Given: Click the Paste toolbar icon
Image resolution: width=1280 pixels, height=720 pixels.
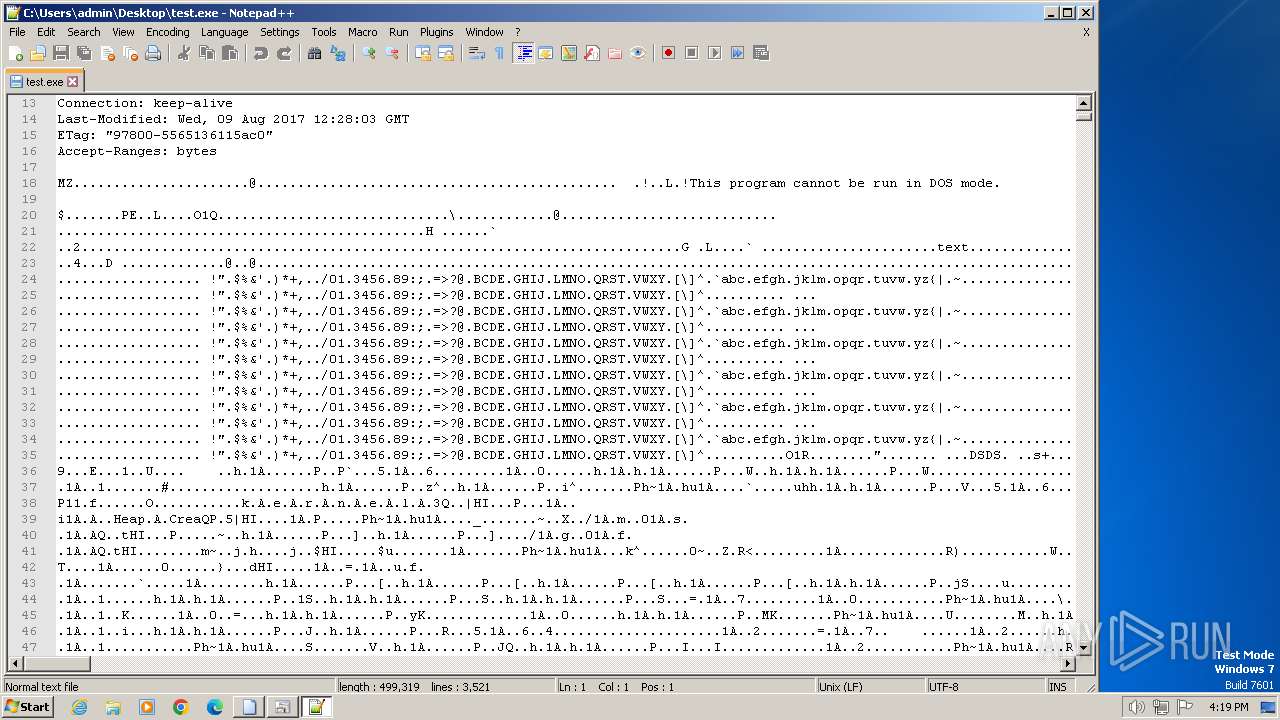Looking at the screenshot, I should (x=230, y=53).
